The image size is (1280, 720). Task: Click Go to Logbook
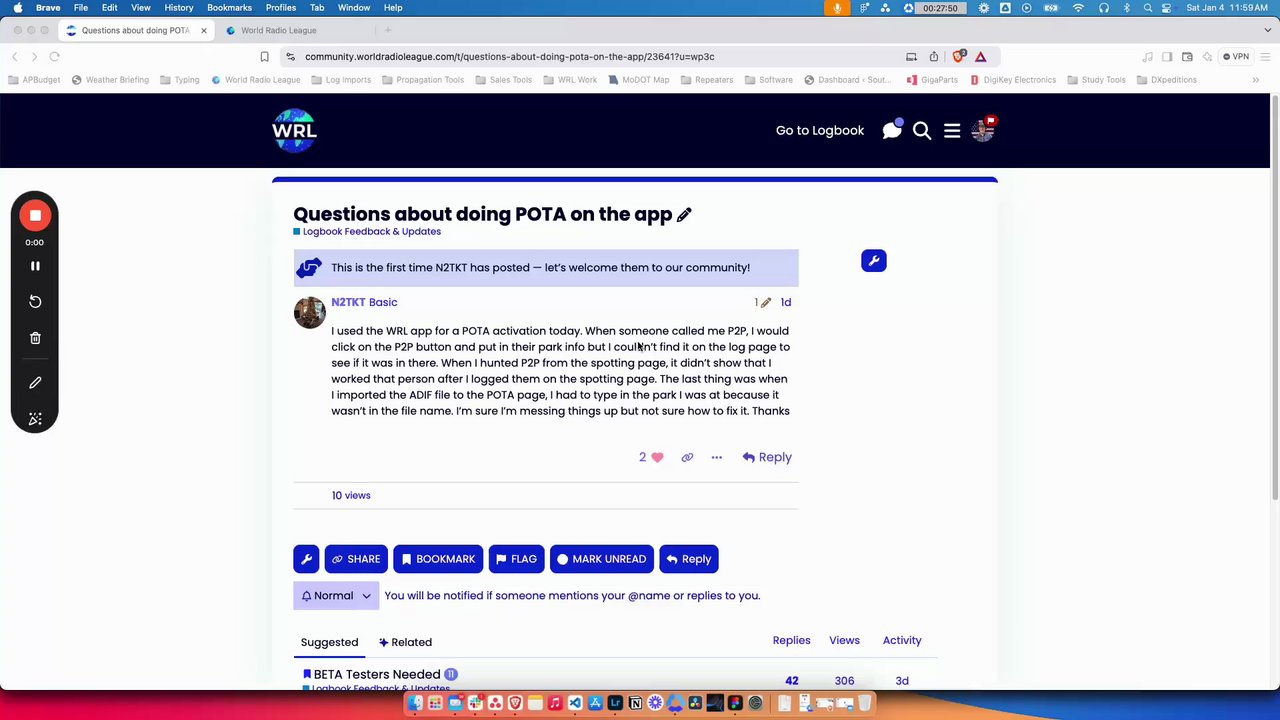[x=820, y=130]
